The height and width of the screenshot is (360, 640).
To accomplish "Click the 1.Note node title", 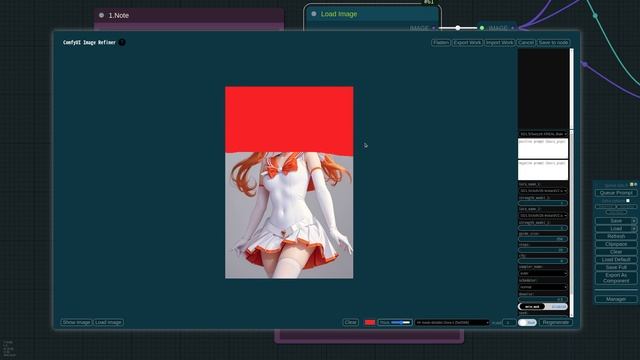I will click(119, 15).
